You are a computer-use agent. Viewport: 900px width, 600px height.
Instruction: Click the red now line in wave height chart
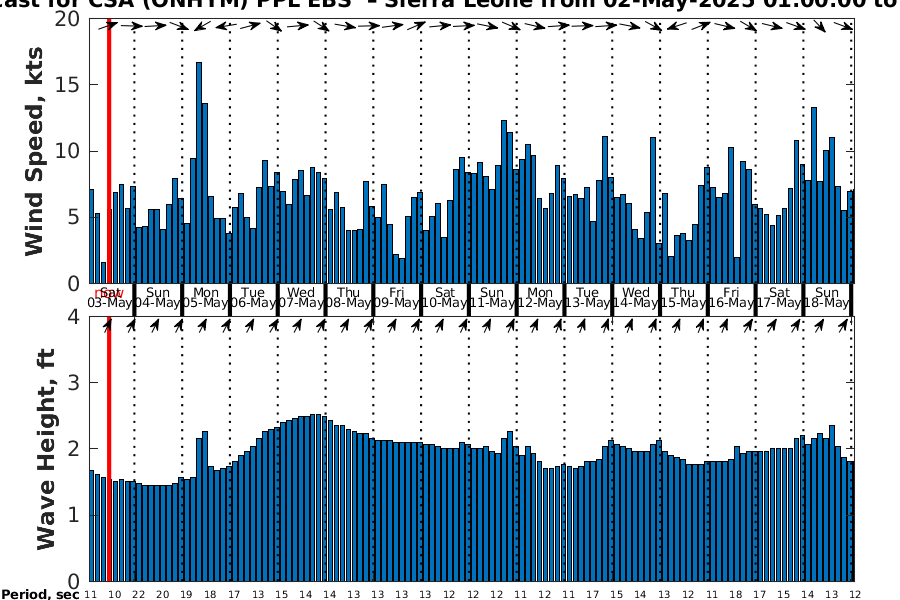click(109, 448)
